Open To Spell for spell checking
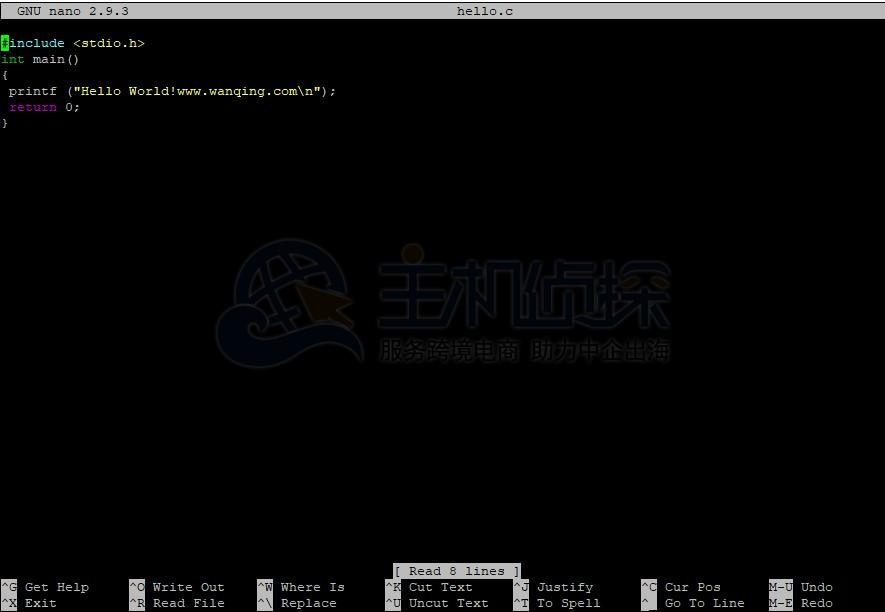Viewport: 885px width, 612px height. [566, 603]
